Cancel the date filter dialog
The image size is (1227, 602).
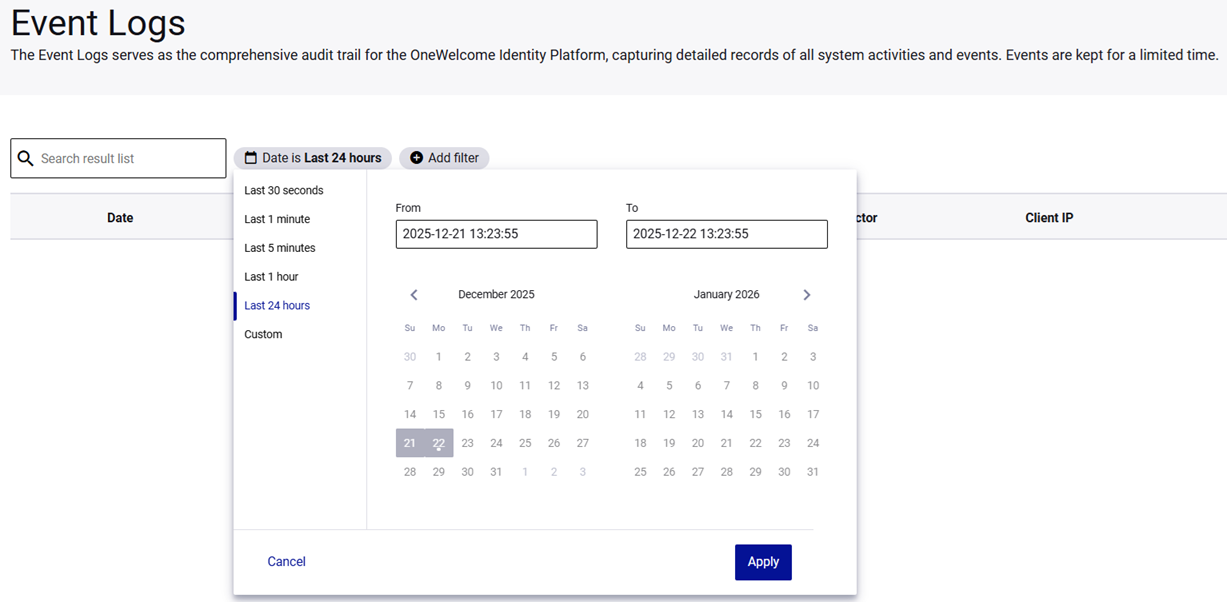tap(286, 562)
